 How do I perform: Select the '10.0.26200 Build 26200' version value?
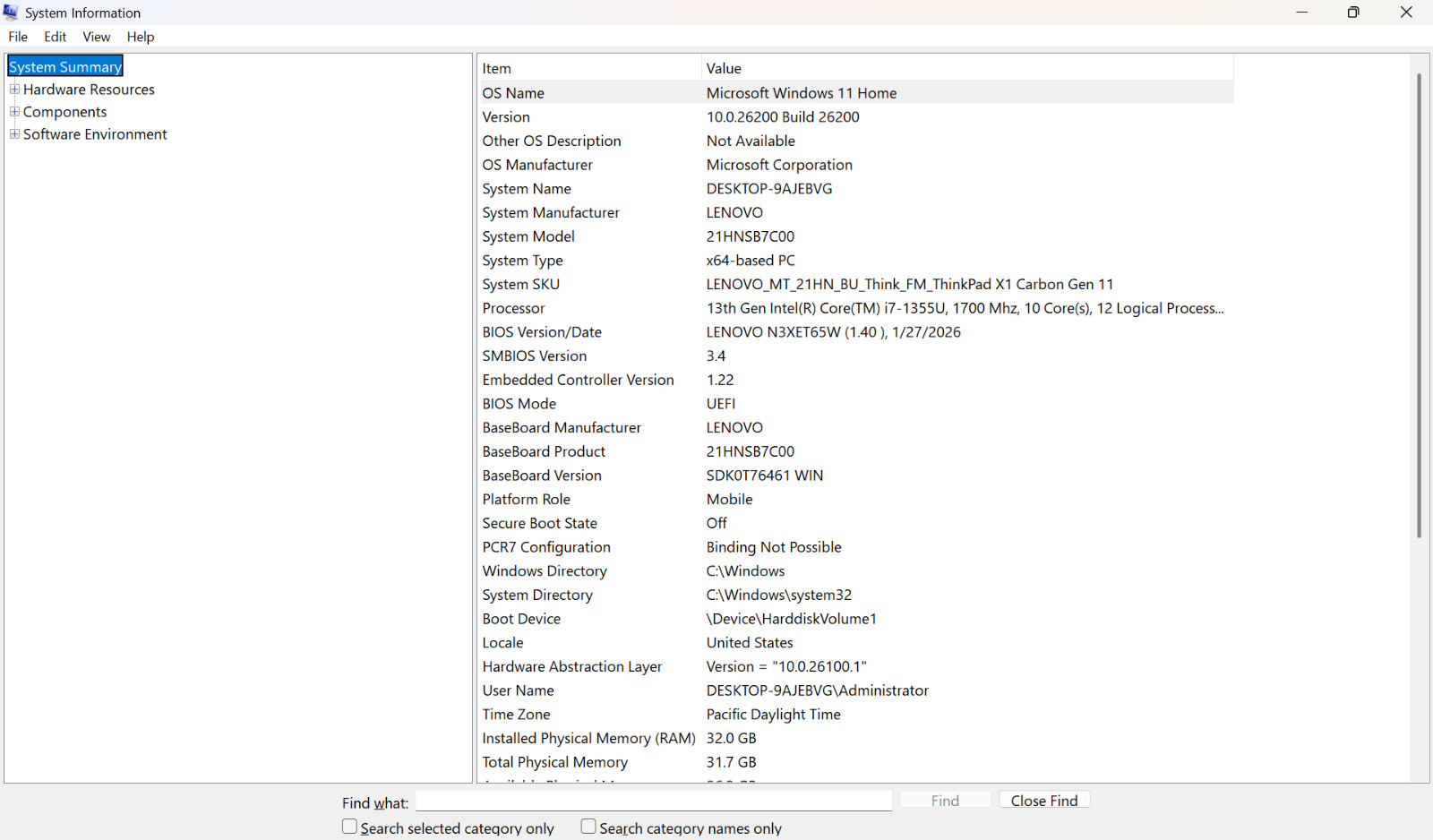click(783, 117)
